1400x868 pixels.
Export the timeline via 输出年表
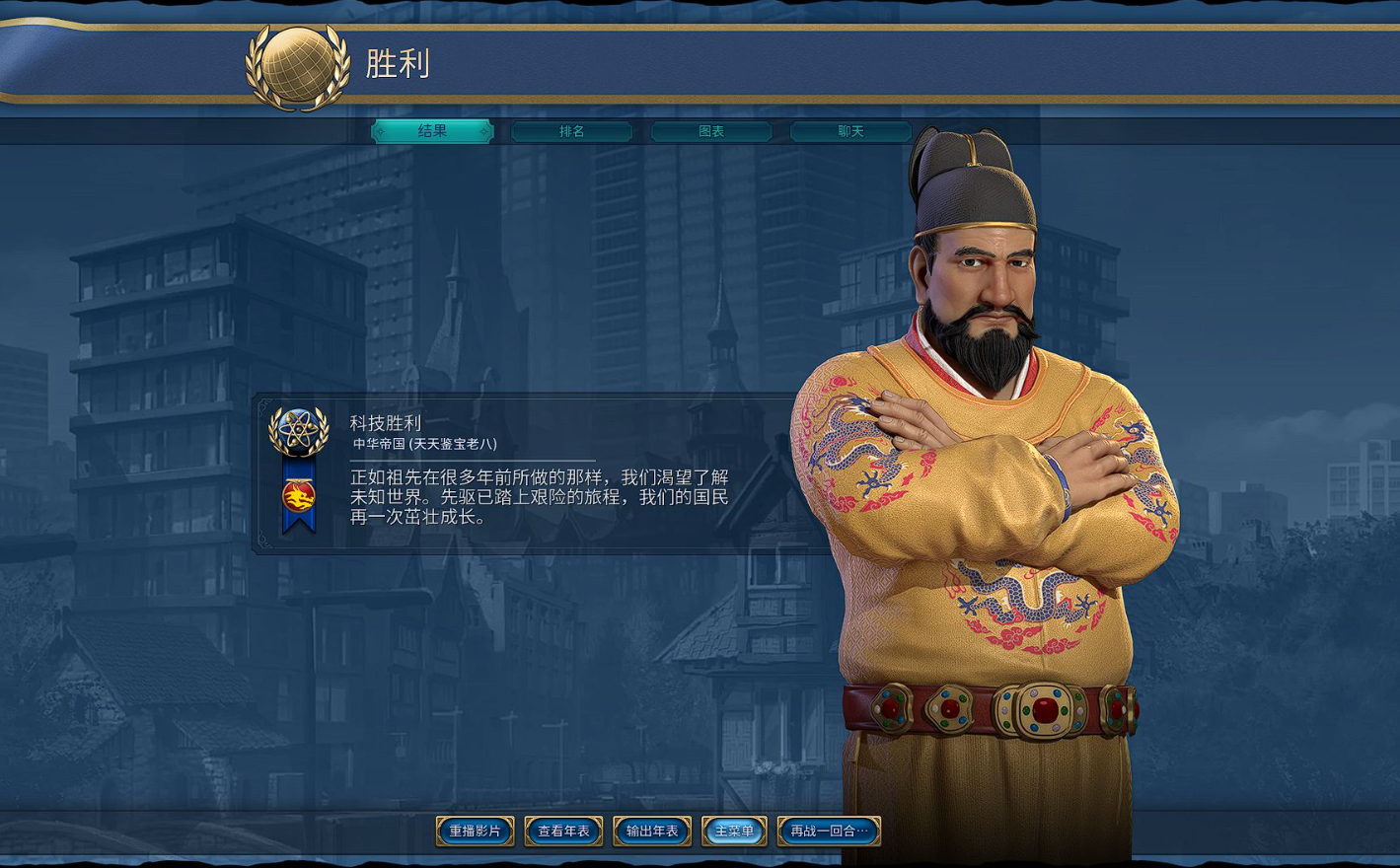[x=652, y=831]
